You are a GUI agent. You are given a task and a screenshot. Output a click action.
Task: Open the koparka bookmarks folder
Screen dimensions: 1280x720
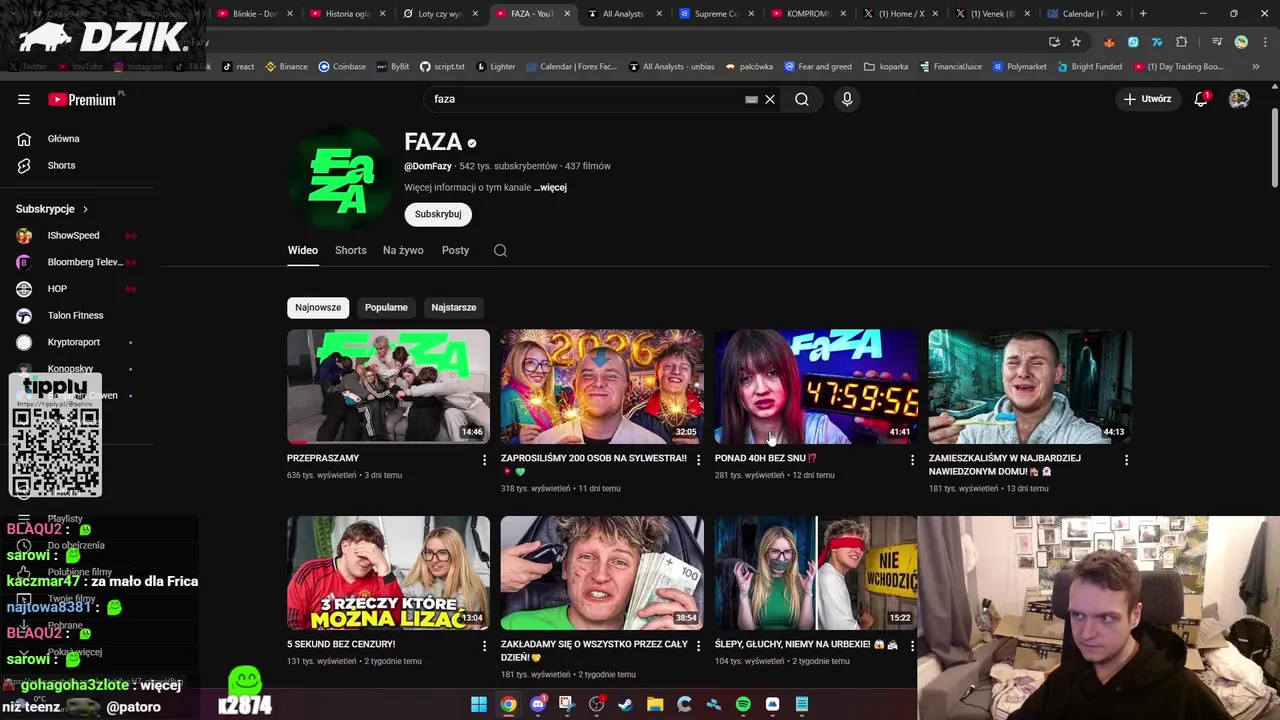(886, 66)
